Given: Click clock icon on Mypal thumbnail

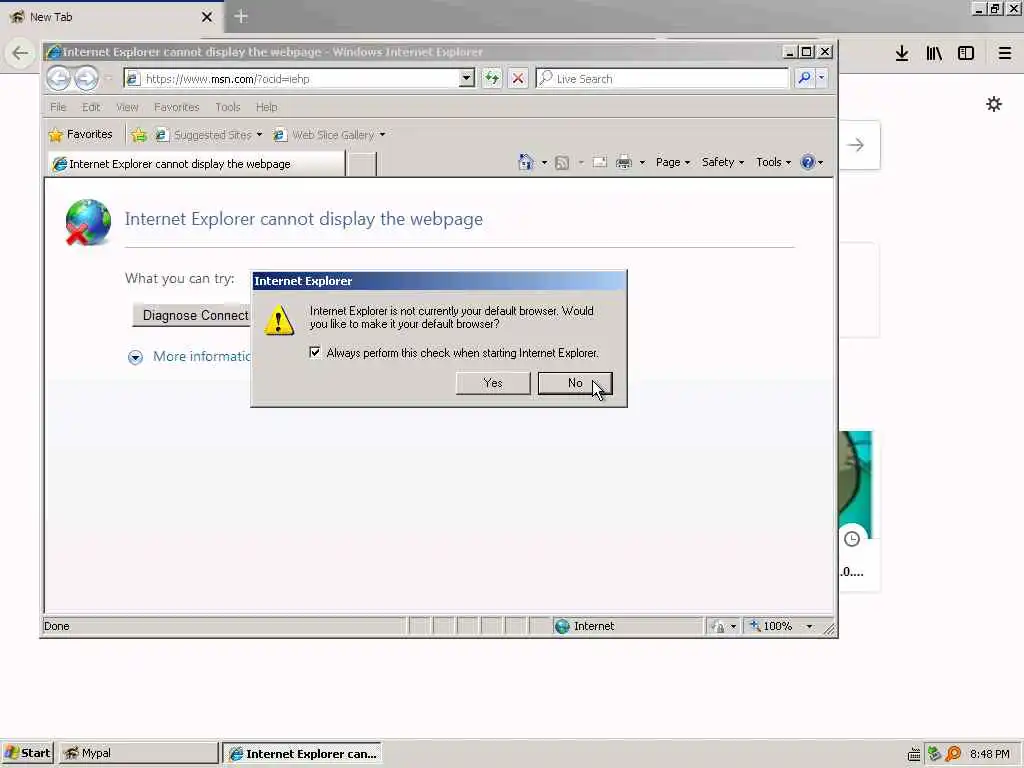Looking at the screenshot, I should pyautogui.click(x=852, y=539).
